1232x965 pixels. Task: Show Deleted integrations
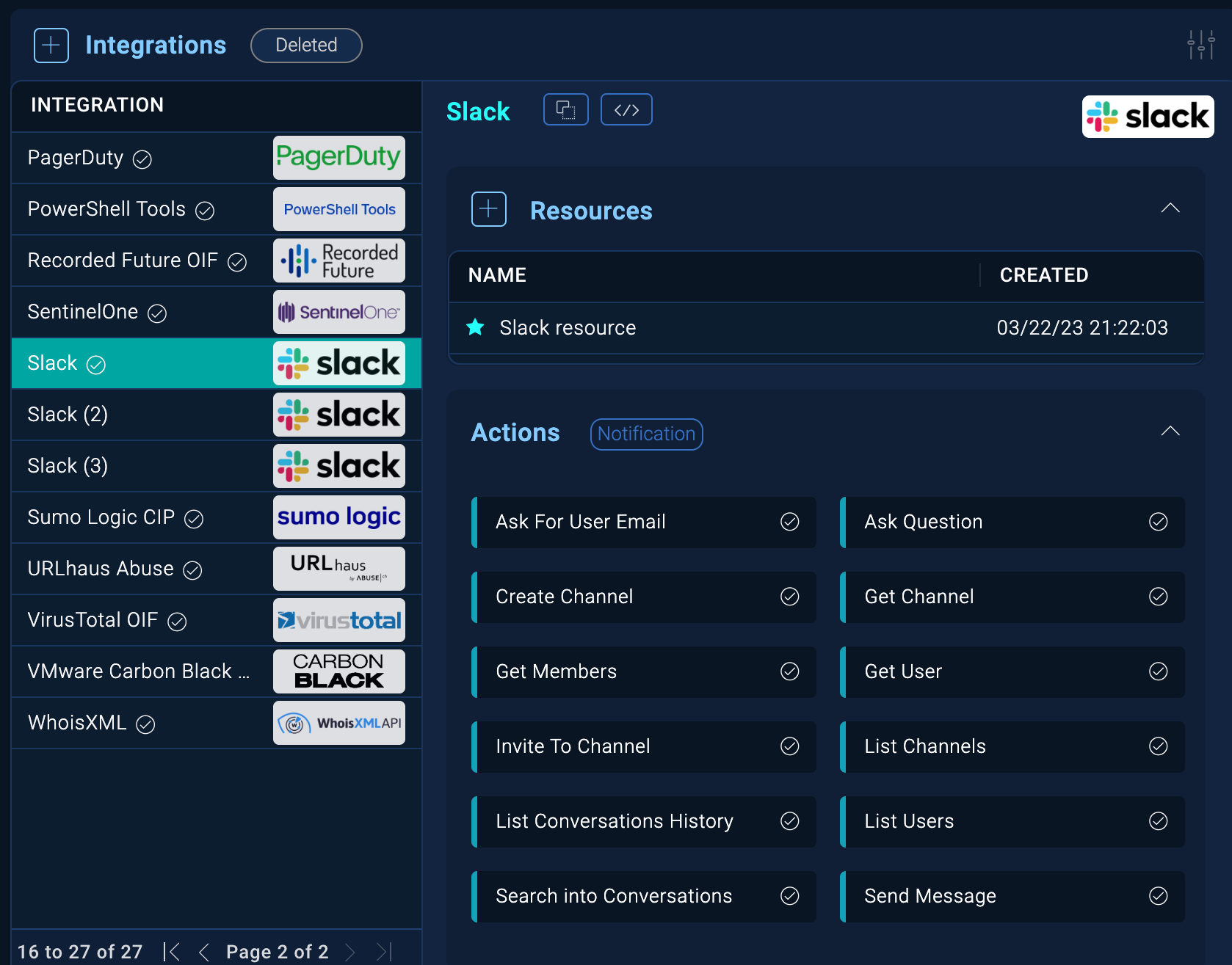[306, 45]
